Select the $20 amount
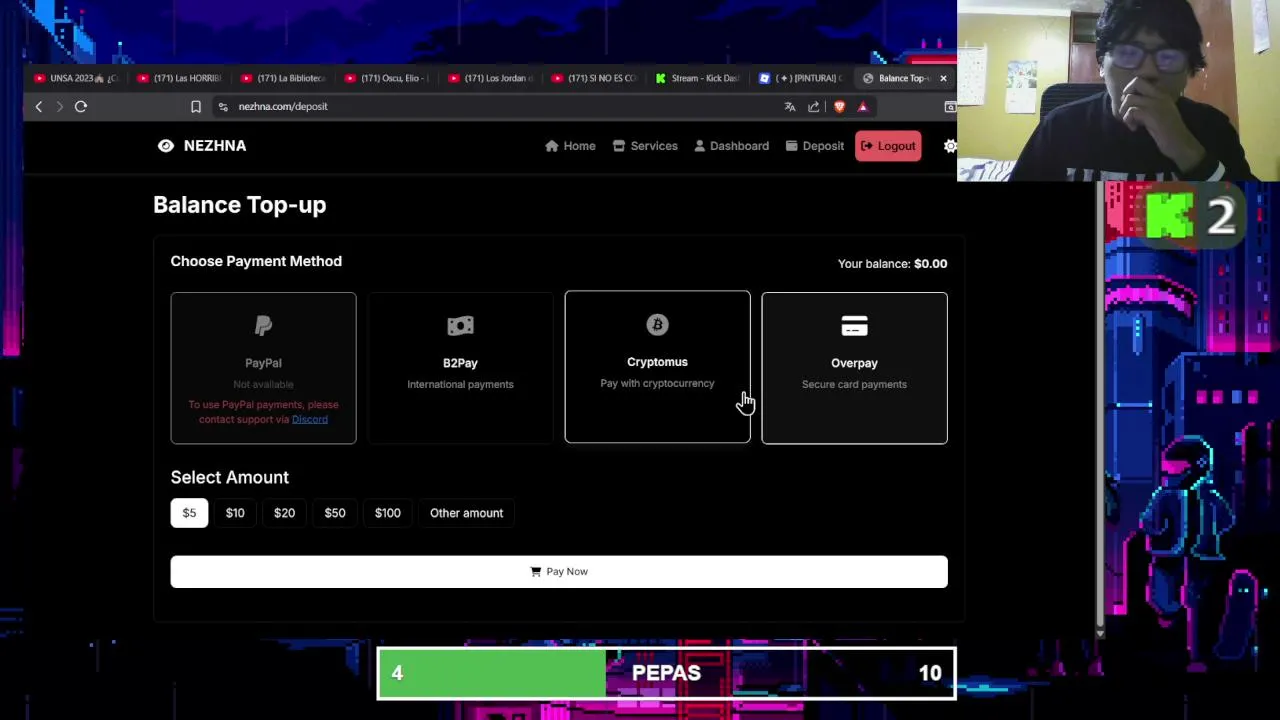 point(284,513)
